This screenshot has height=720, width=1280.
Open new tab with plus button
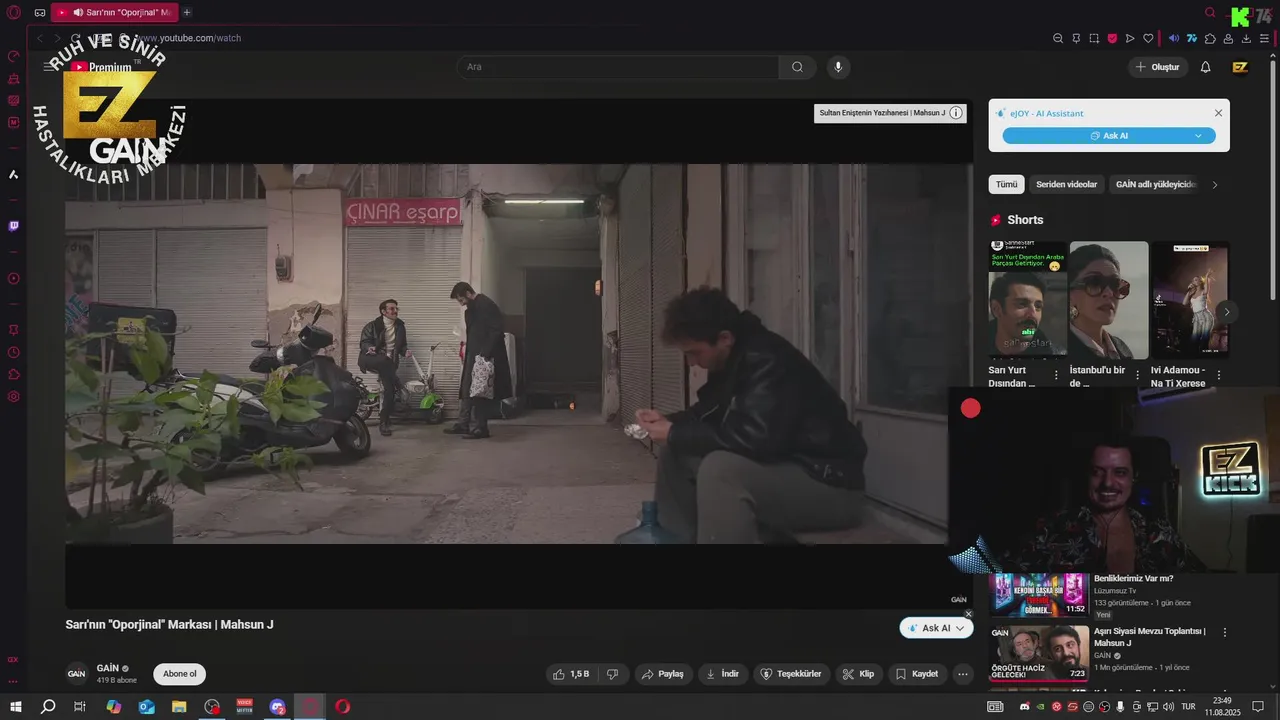coord(186,12)
